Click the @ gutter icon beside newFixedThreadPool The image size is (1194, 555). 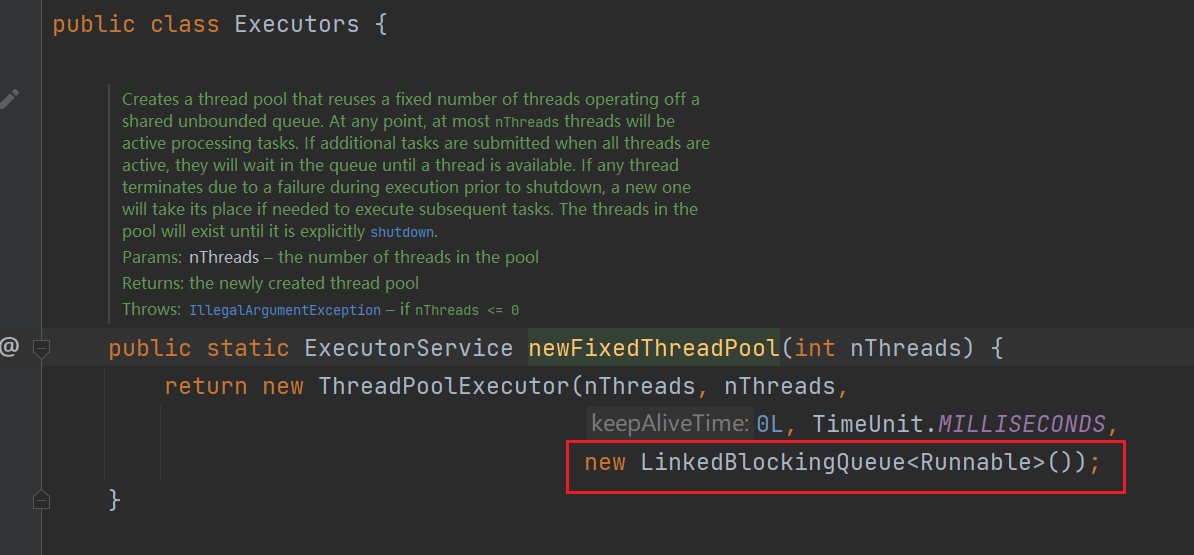(9, 347)
